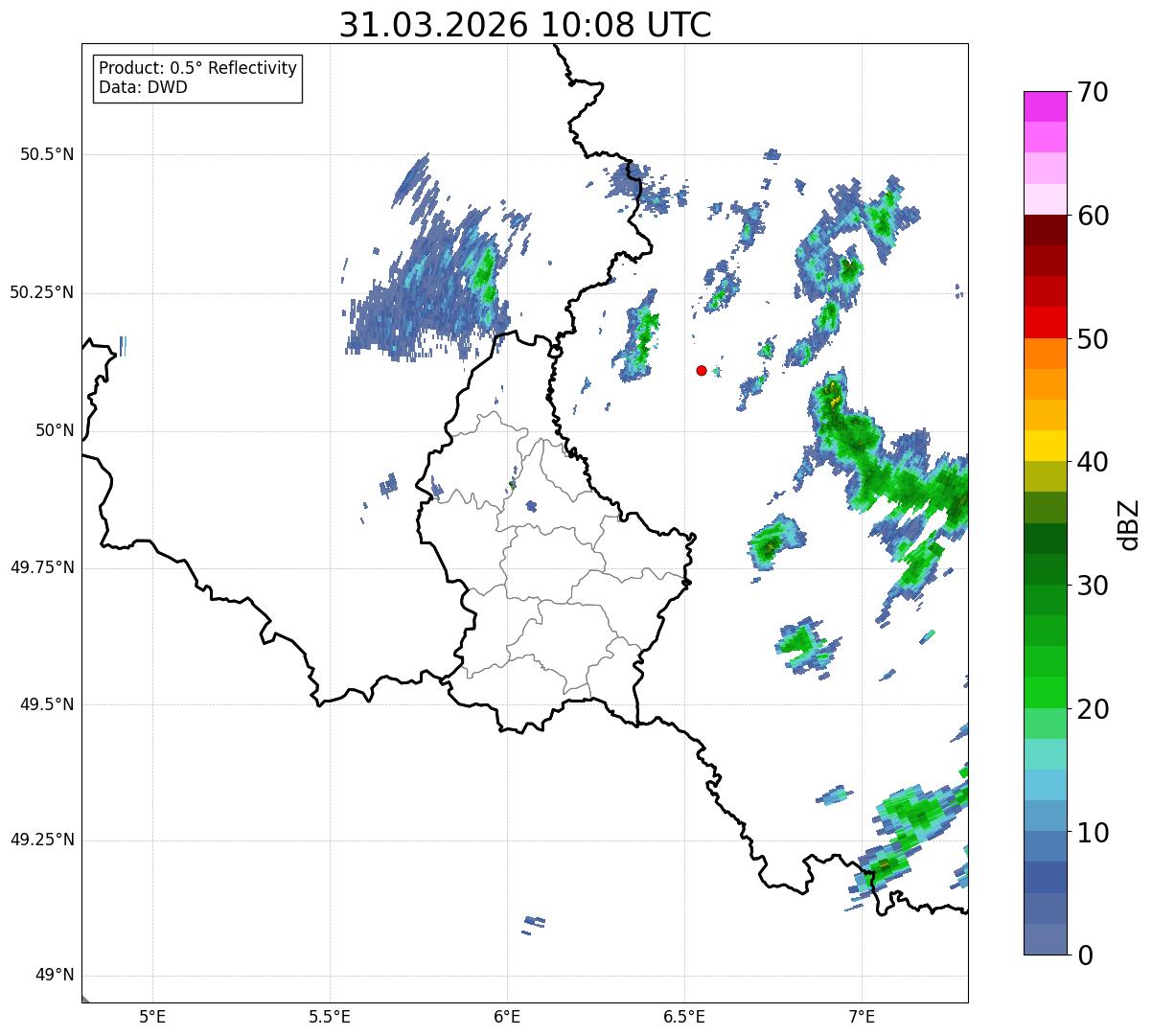1152x1036 pixels.
Task: Click the 6°E longitude tick label
Action: coord(507,1016)
